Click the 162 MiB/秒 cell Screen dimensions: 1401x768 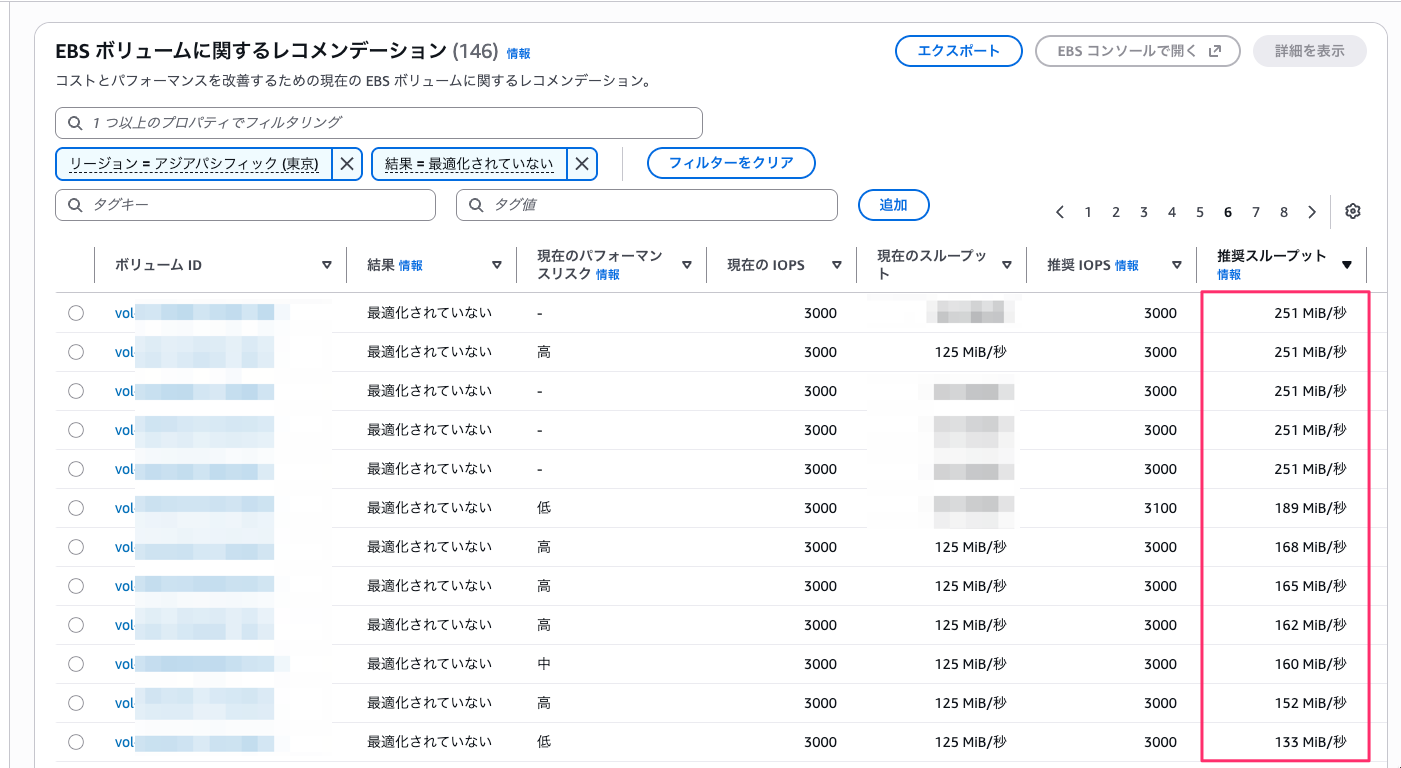click(x=1310, y=625)
